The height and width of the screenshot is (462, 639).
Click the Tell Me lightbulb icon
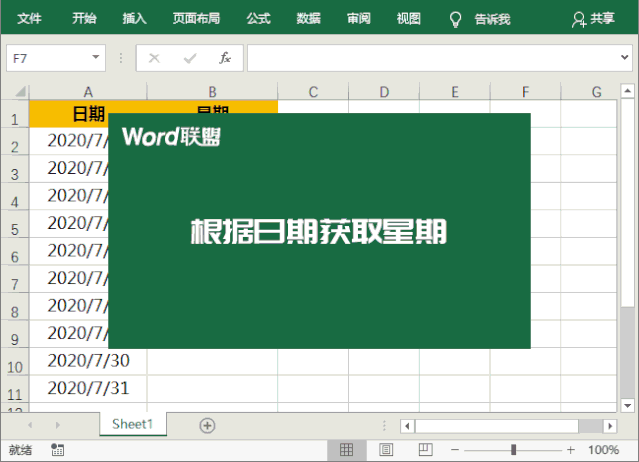[x=455, y=19]
